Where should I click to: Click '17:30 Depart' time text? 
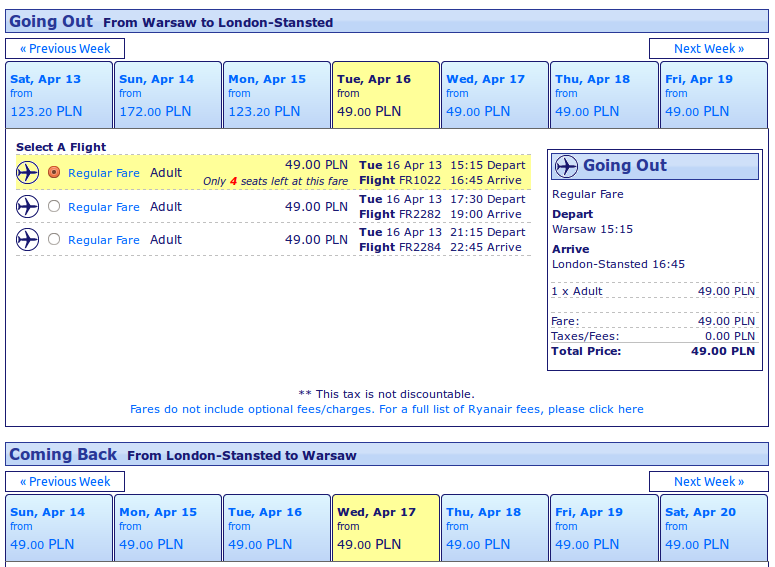click(x=487, y=199)
